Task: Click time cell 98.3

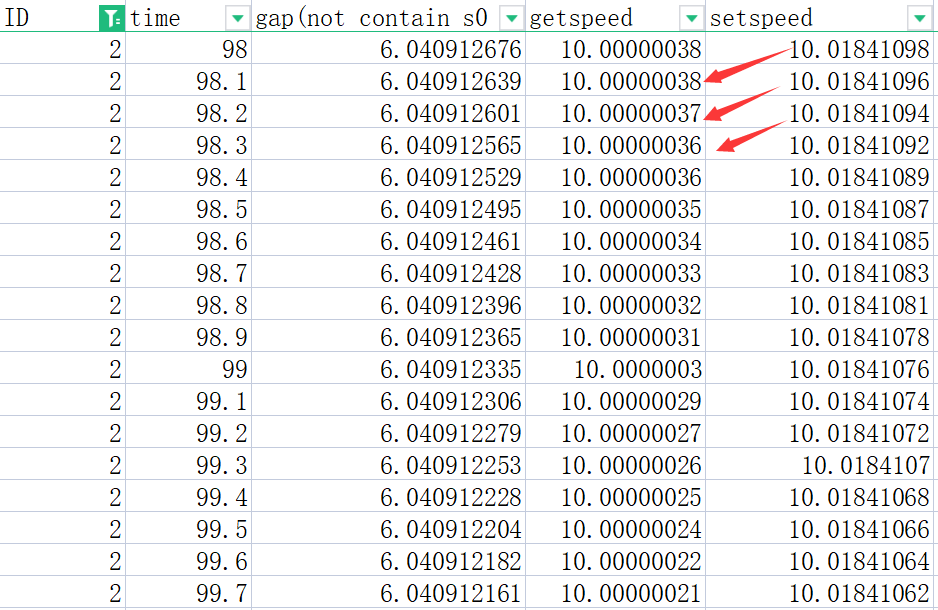Action: pos(188,145)
